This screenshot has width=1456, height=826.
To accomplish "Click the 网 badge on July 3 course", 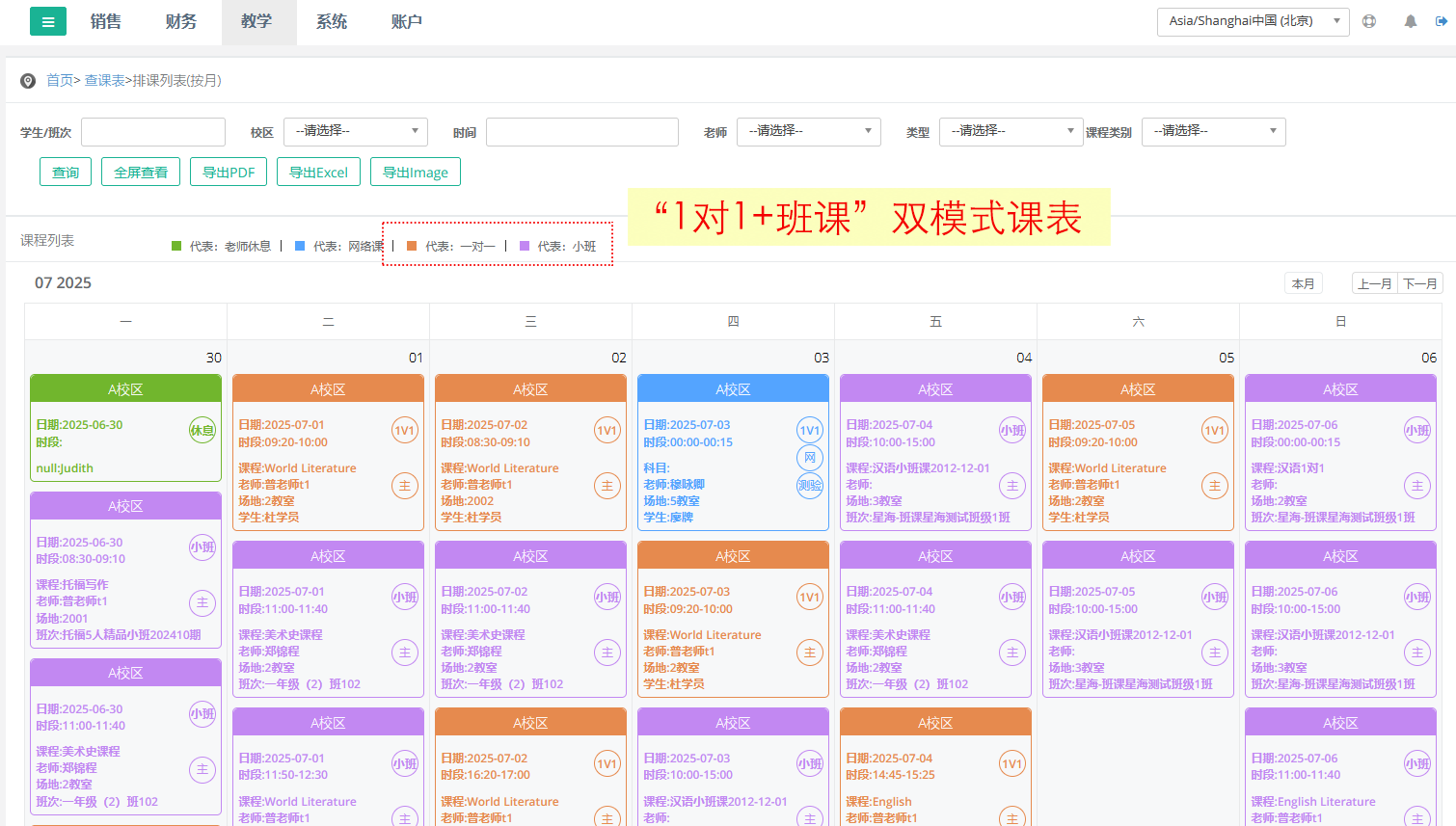I will tap(810, 458).
